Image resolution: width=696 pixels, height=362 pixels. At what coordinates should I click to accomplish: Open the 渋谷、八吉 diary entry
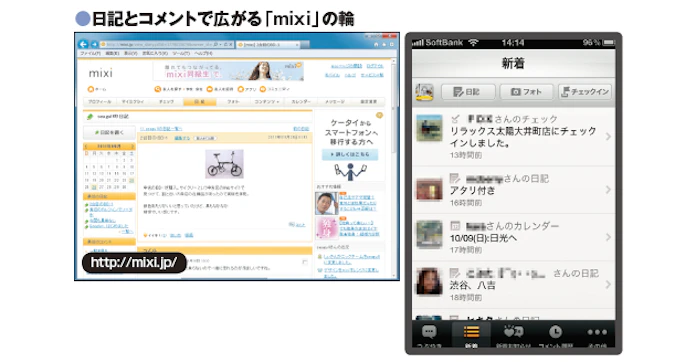tap(514, 285)
